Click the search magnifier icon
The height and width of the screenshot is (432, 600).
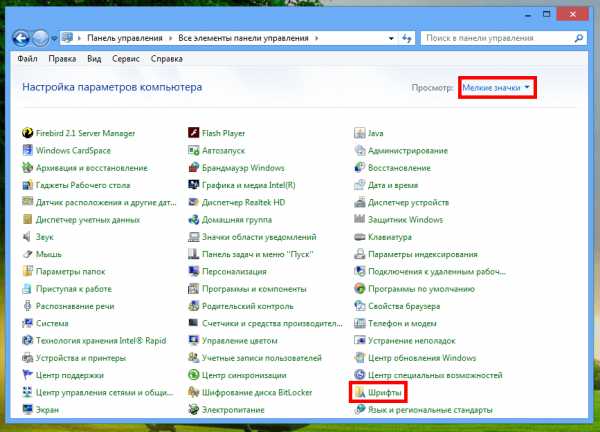[x=579, y=38]
